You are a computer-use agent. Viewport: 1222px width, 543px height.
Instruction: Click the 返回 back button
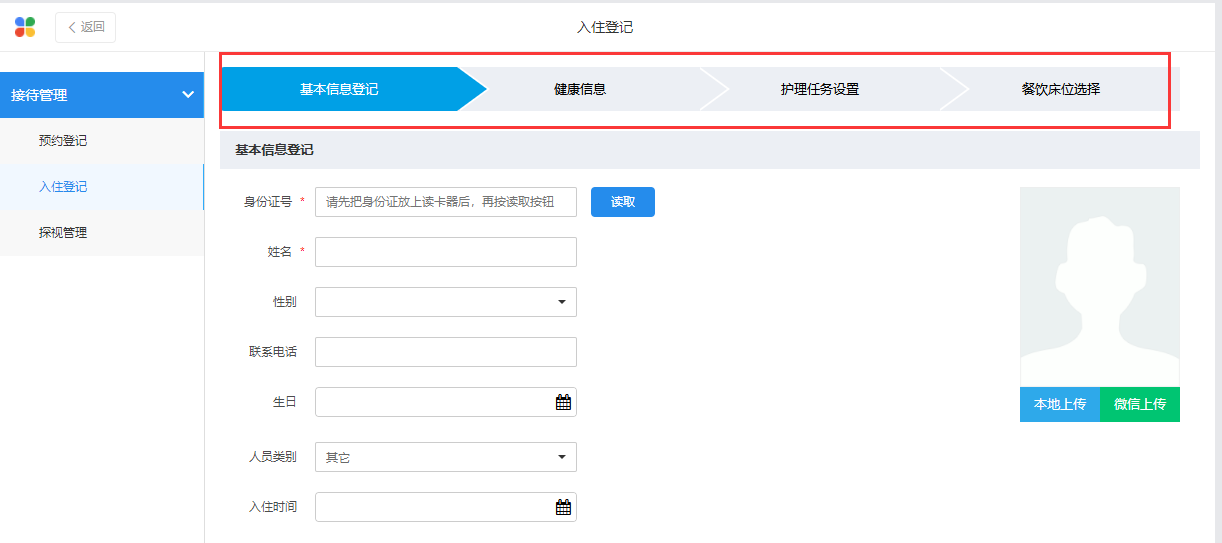click(x=86, y=27)
